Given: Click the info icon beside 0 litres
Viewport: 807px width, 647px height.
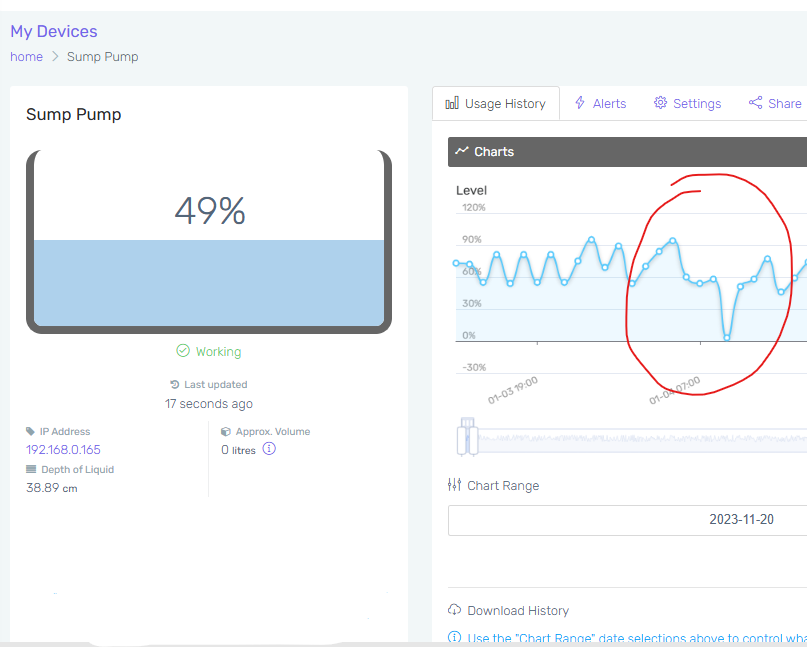Looking at the screenshot, I should tap(269, 449).
